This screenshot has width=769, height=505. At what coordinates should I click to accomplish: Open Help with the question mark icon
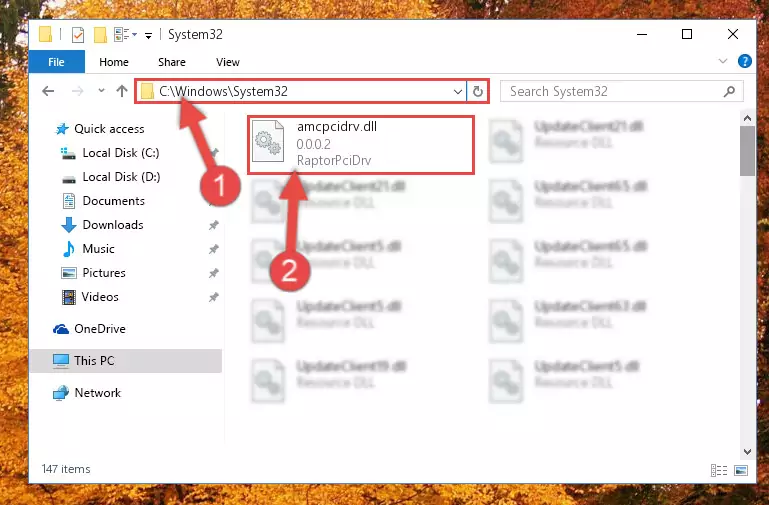tap(744, 61)
